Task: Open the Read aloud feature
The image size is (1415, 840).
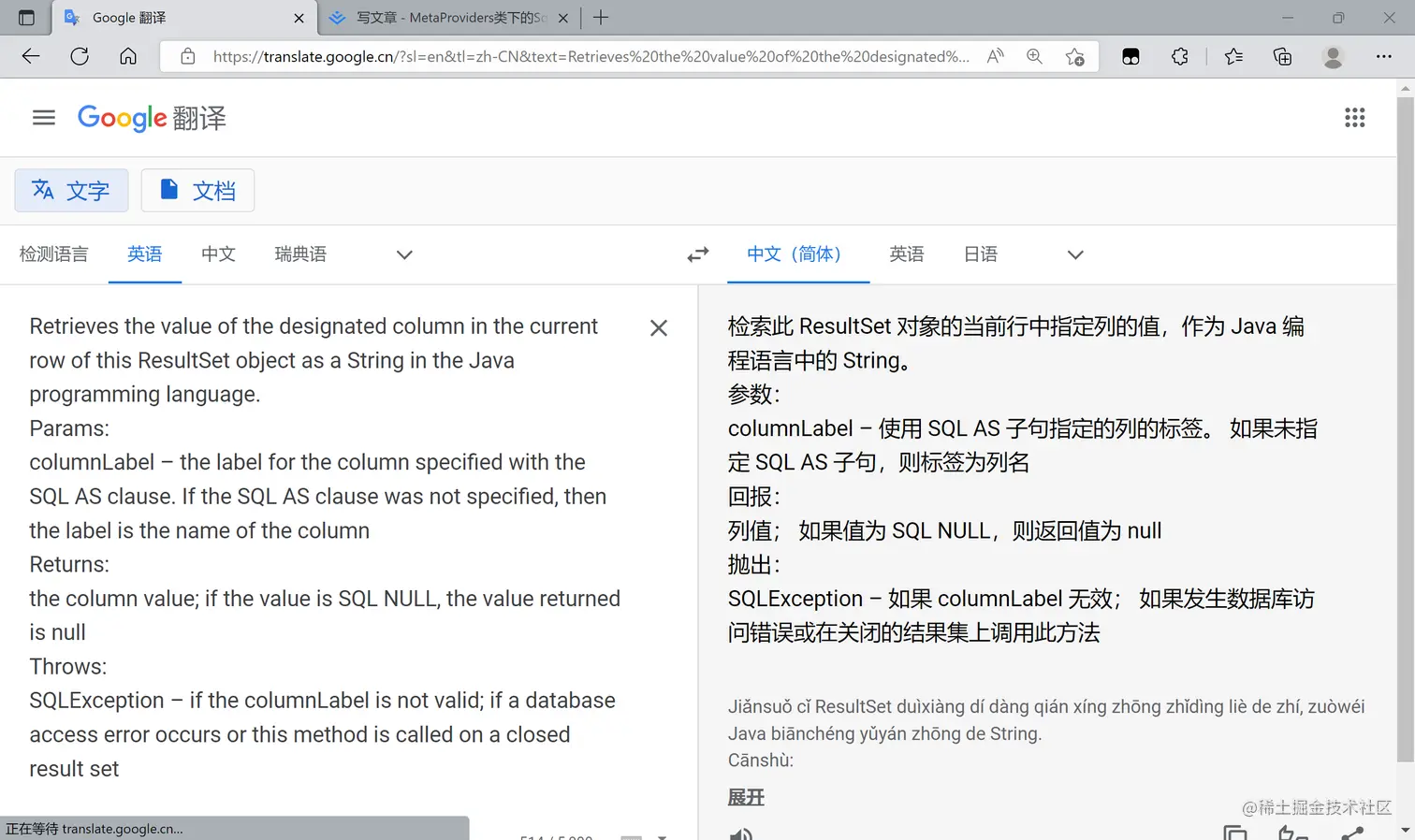Action: click(996, 56)
